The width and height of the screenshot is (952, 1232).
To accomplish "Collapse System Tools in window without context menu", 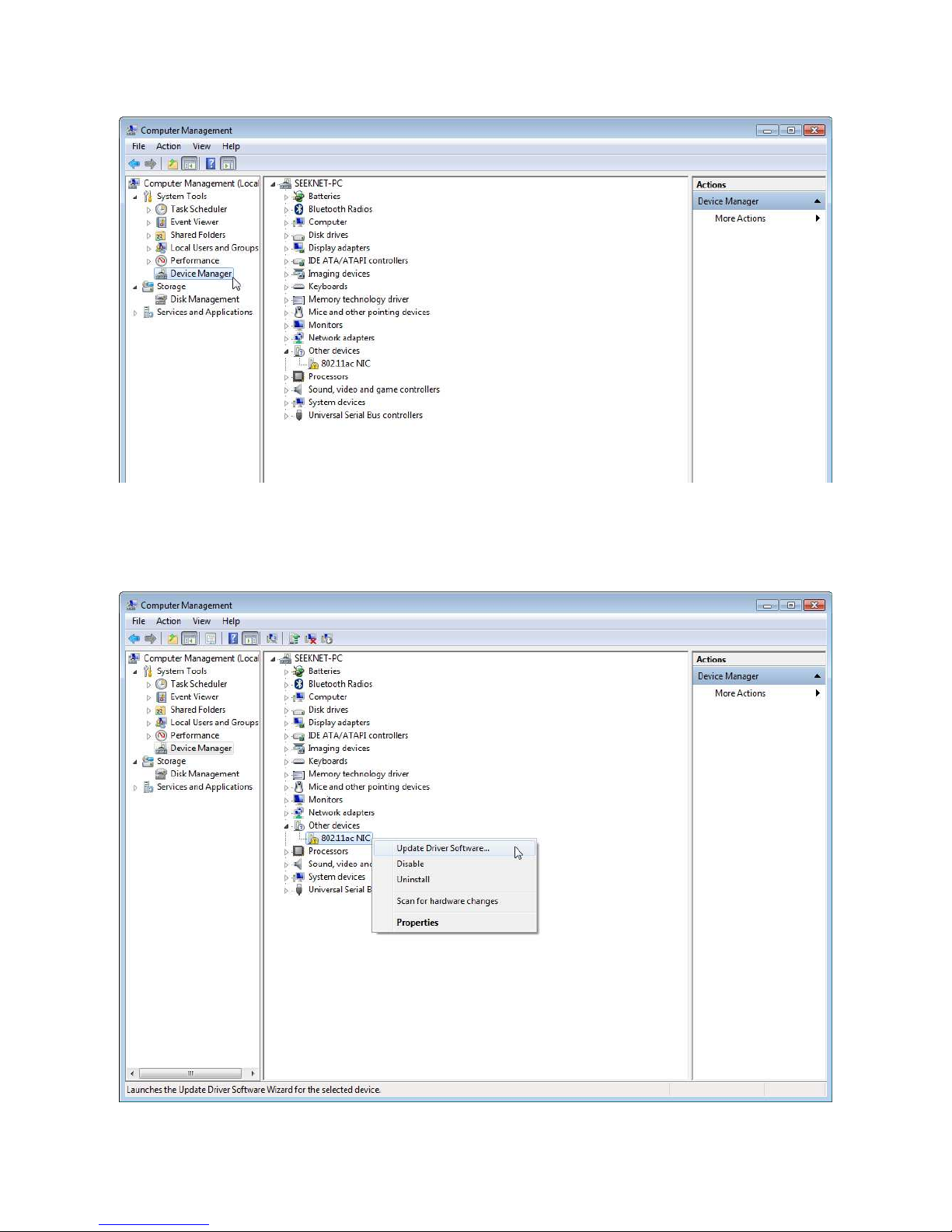I will click(x=135, y=197).
